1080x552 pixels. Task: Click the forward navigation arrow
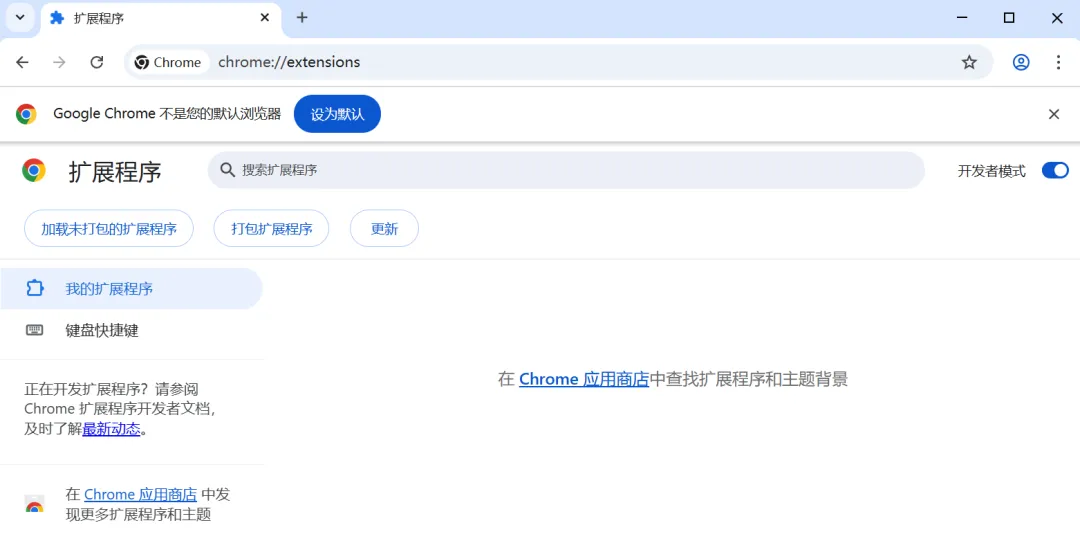click(59, 63)
